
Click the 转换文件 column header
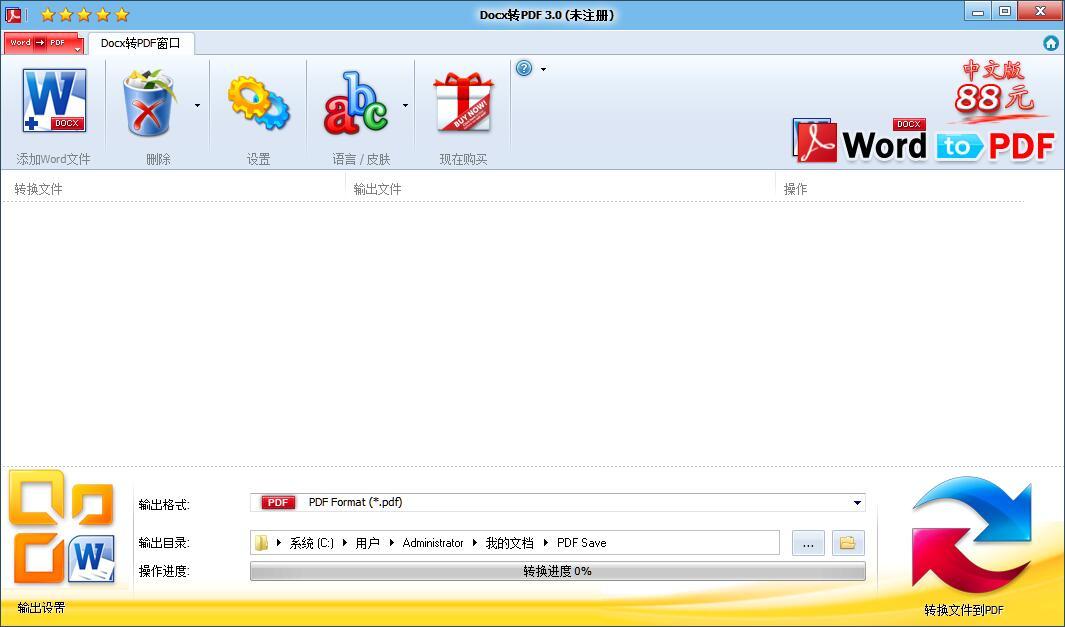pos(39,189)
